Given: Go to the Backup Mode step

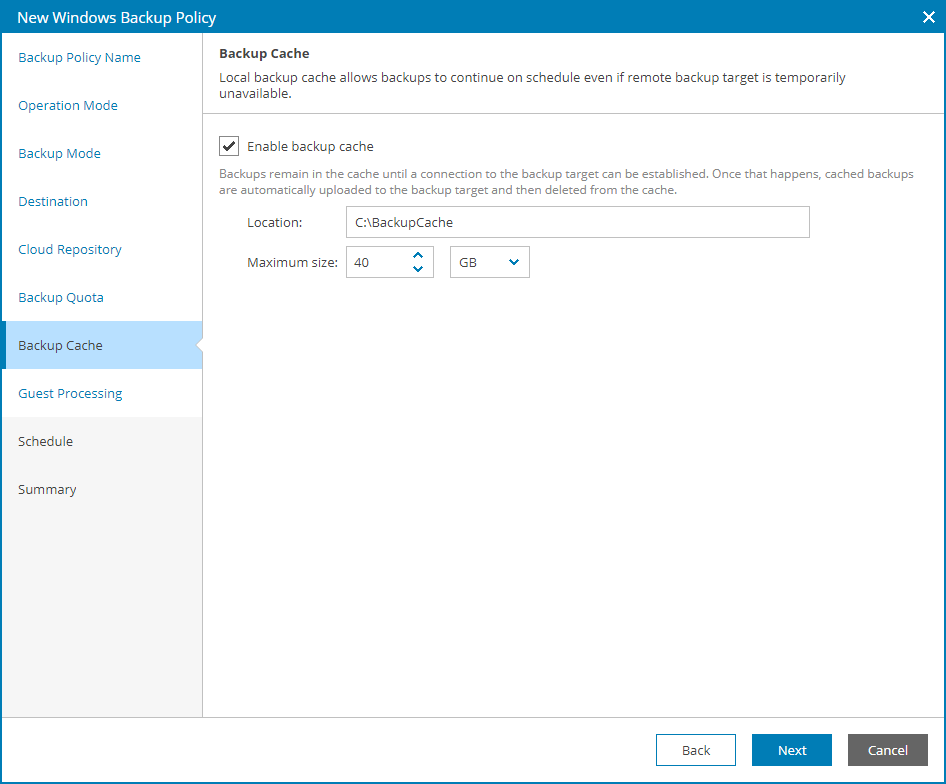Looking at the screenshot, I should coord(59,153).
